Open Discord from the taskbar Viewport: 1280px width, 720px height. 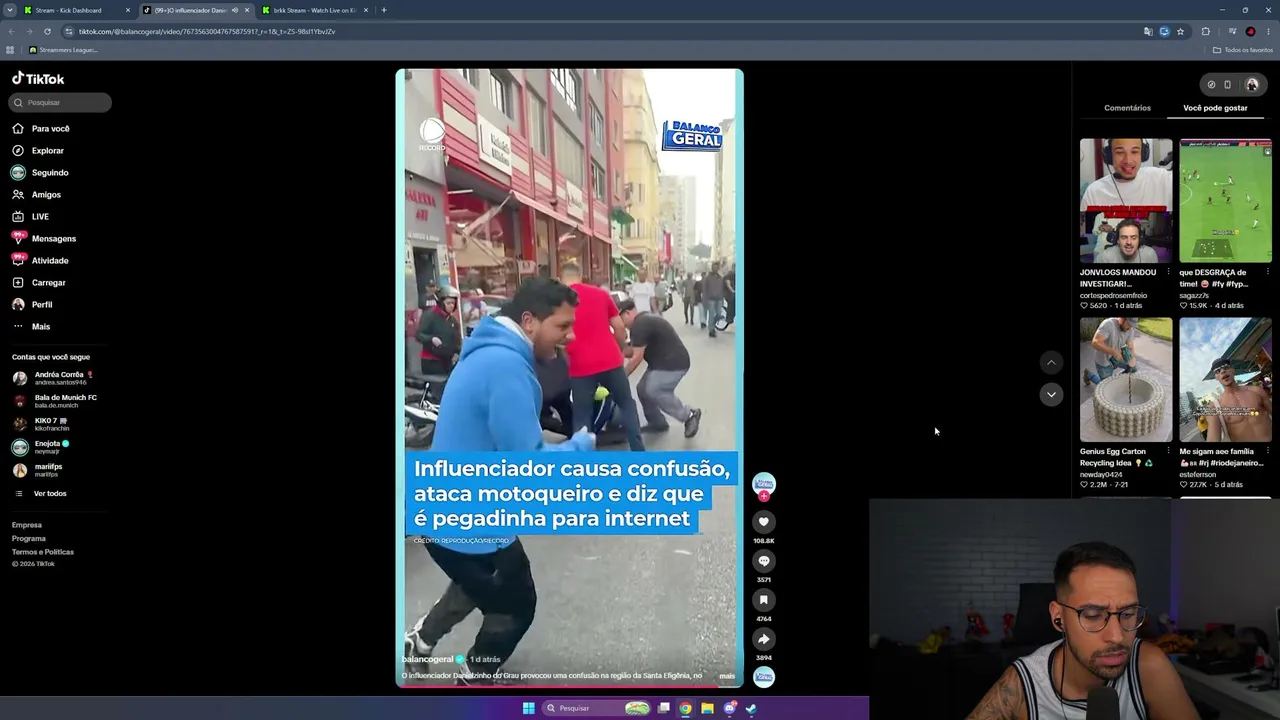pyautogui.click(x=729, y=708)
